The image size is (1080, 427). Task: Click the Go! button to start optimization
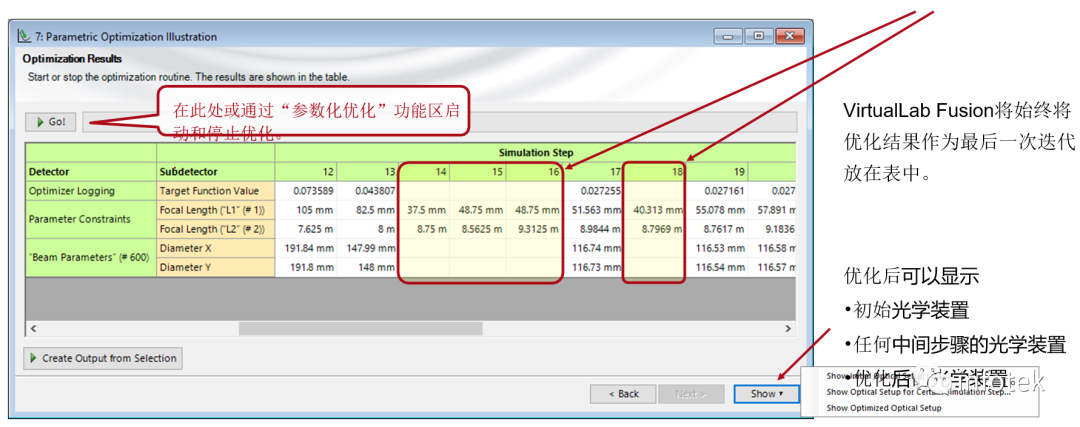click(x=51, y=122)
